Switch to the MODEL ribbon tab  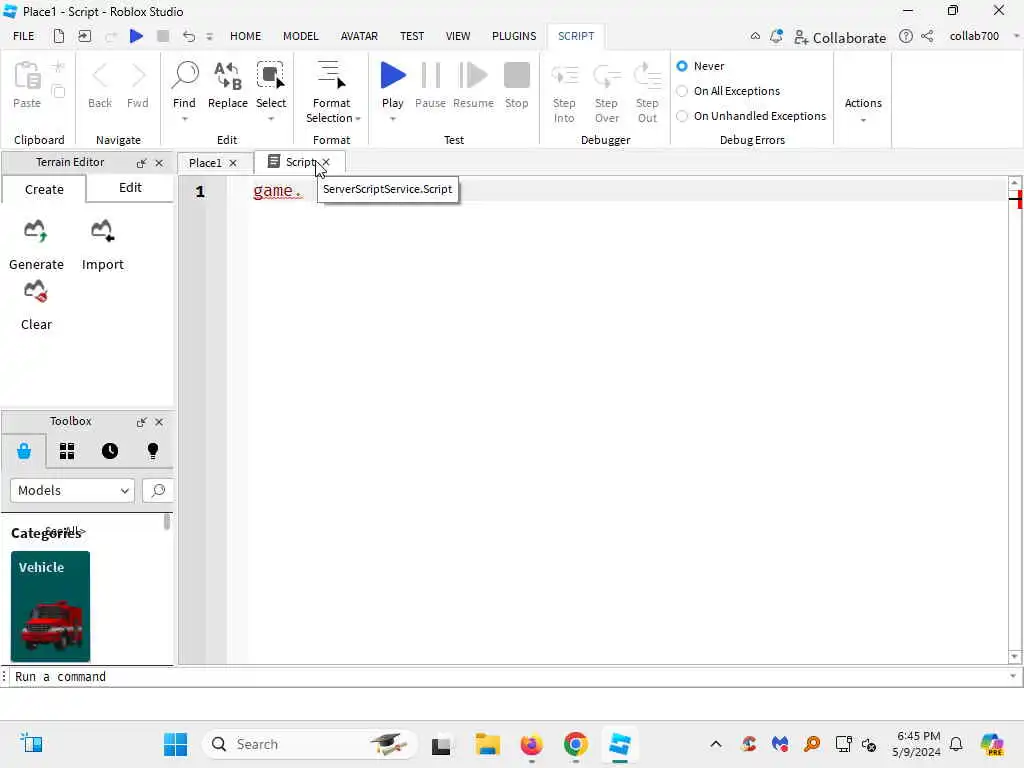[x=300, y=36]
